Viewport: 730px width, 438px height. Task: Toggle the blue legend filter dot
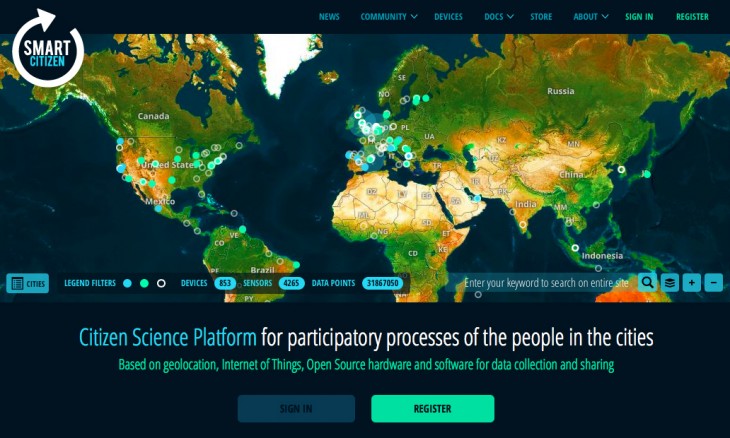127,284
